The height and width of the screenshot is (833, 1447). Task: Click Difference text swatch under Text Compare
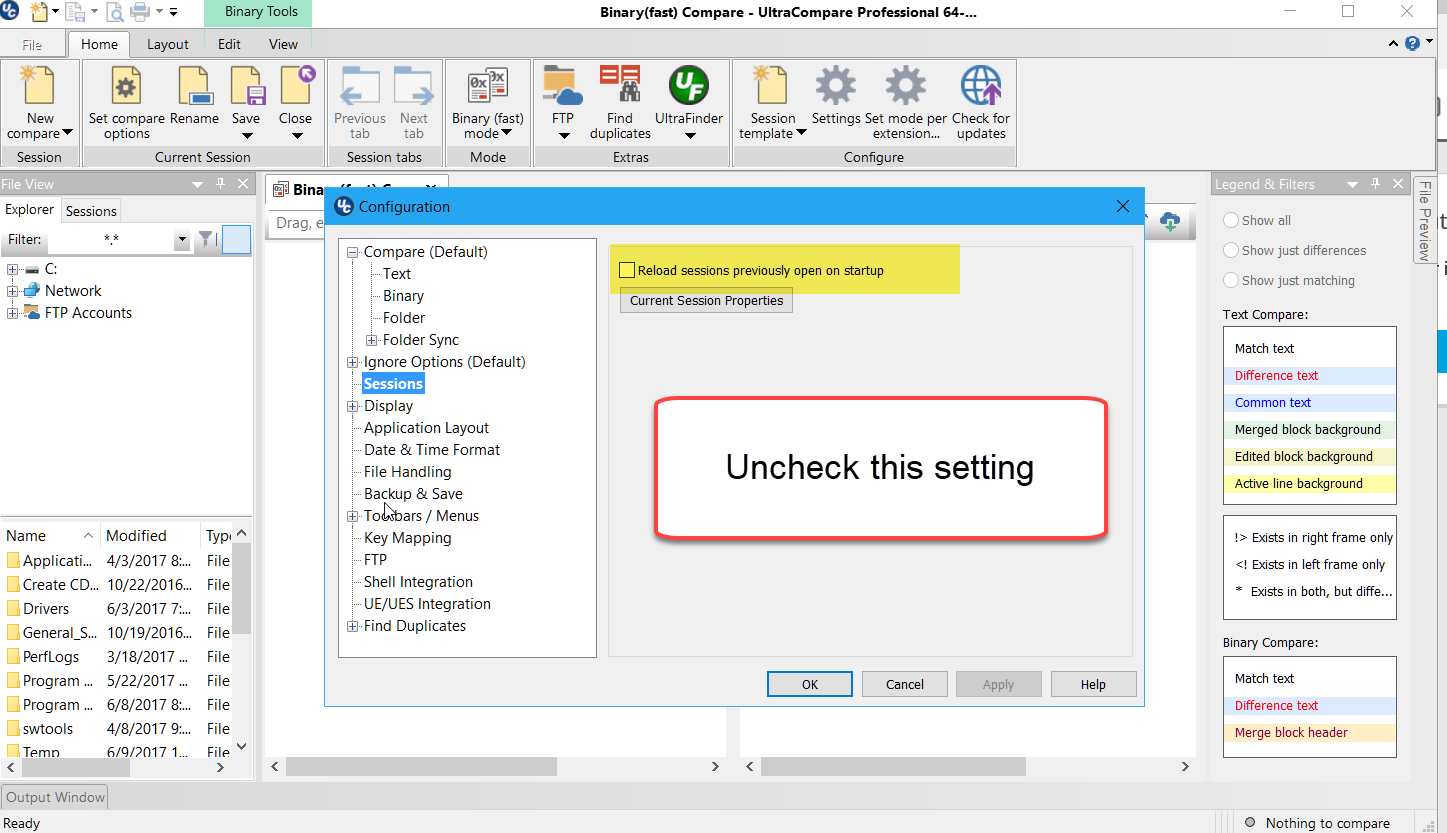[1310, 376]
